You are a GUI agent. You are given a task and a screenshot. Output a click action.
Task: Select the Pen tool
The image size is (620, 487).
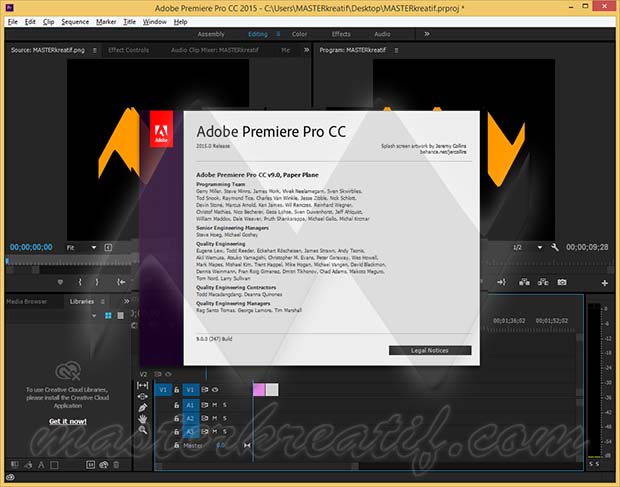click(142, 407)
